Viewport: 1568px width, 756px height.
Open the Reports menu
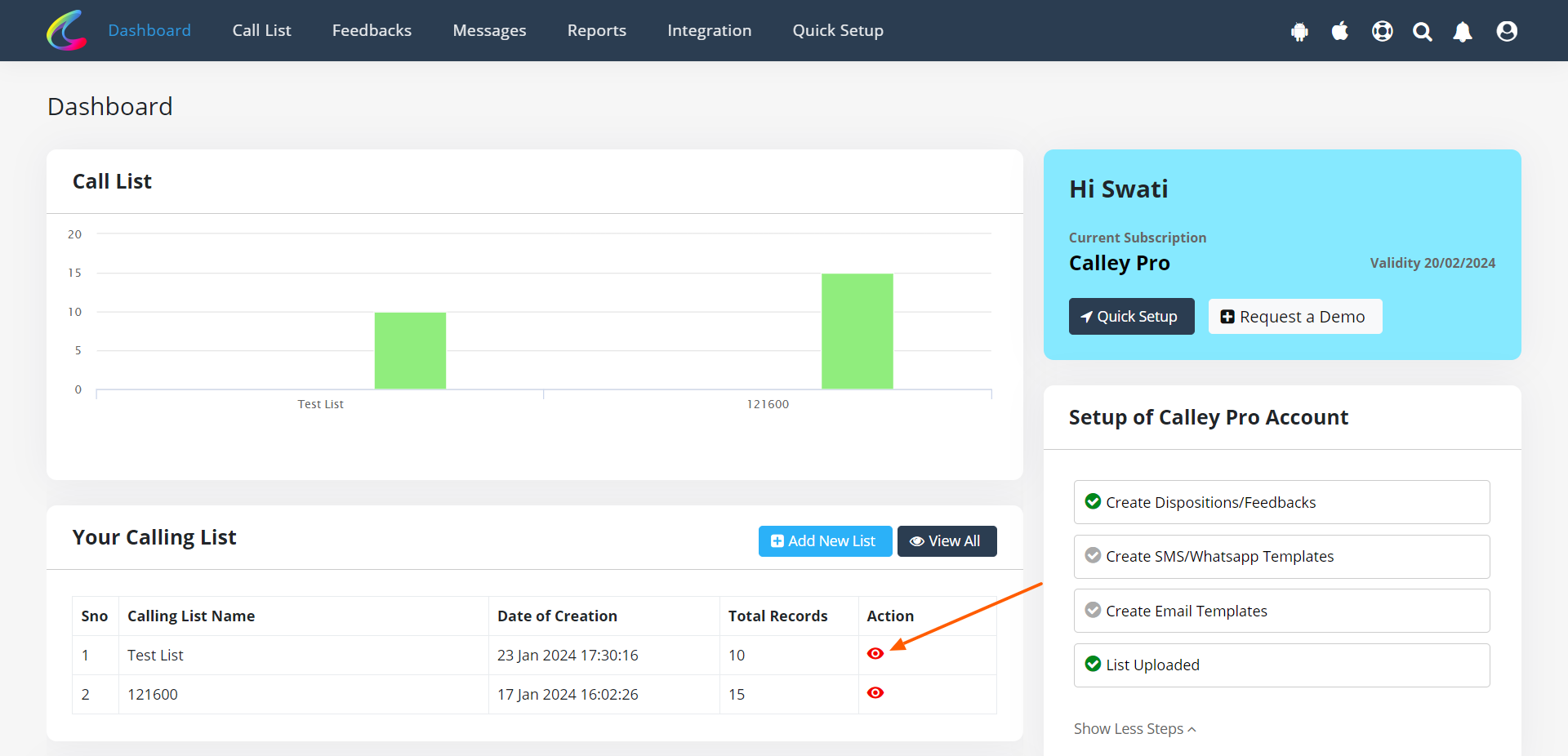point(597,30)
